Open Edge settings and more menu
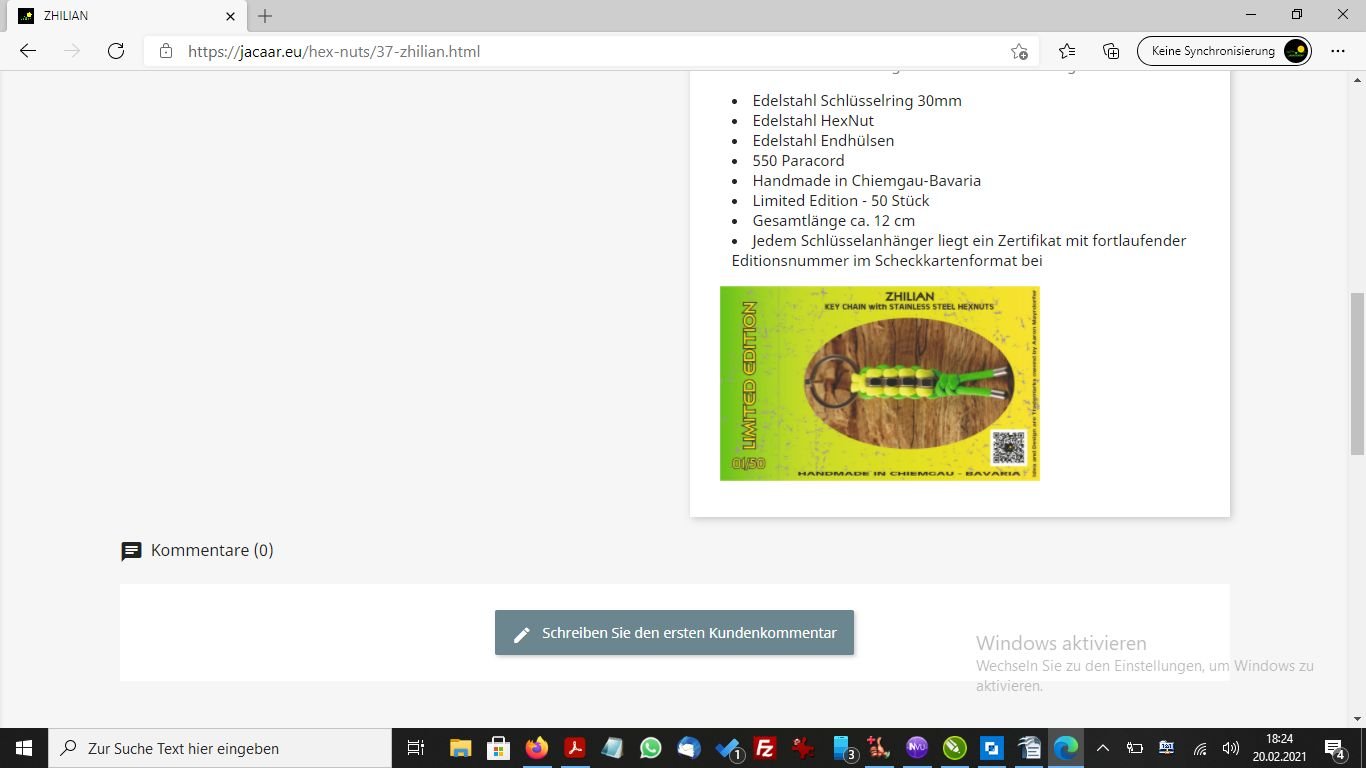1366x768 pixels. (x=1338, y=51)
